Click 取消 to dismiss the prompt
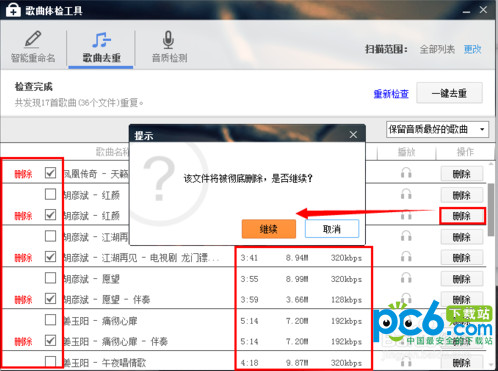Viewport: 498px width, 371px height. [332, 229]
